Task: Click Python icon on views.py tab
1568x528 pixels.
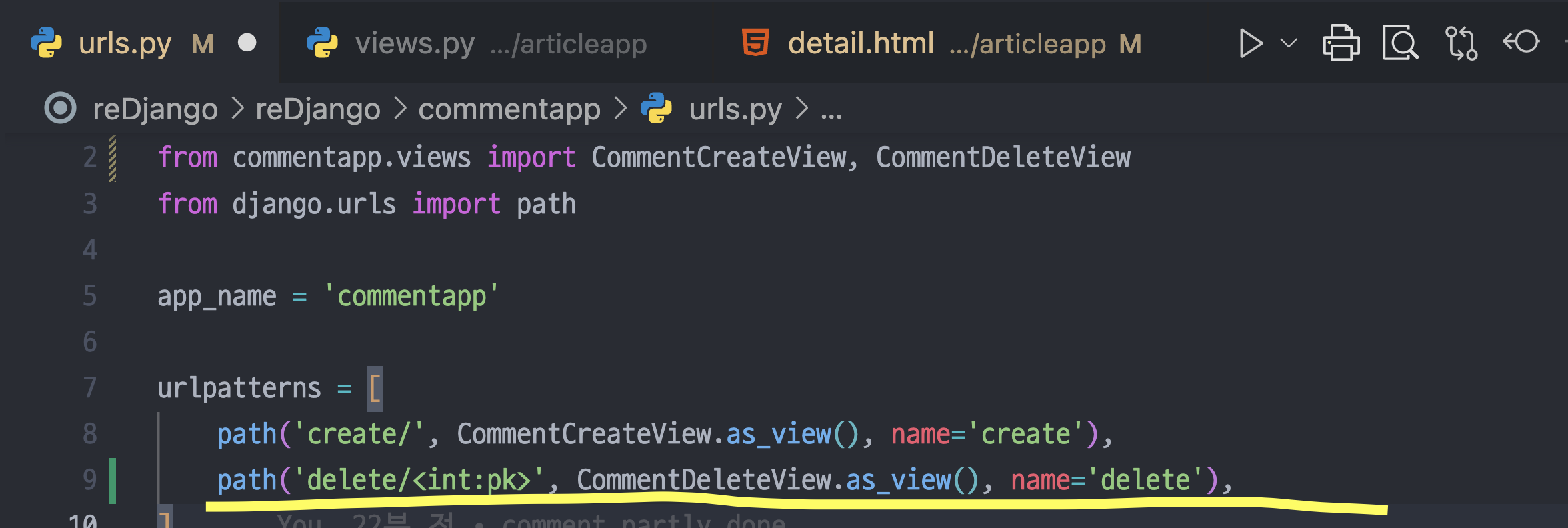Action: tap(323, 43)
